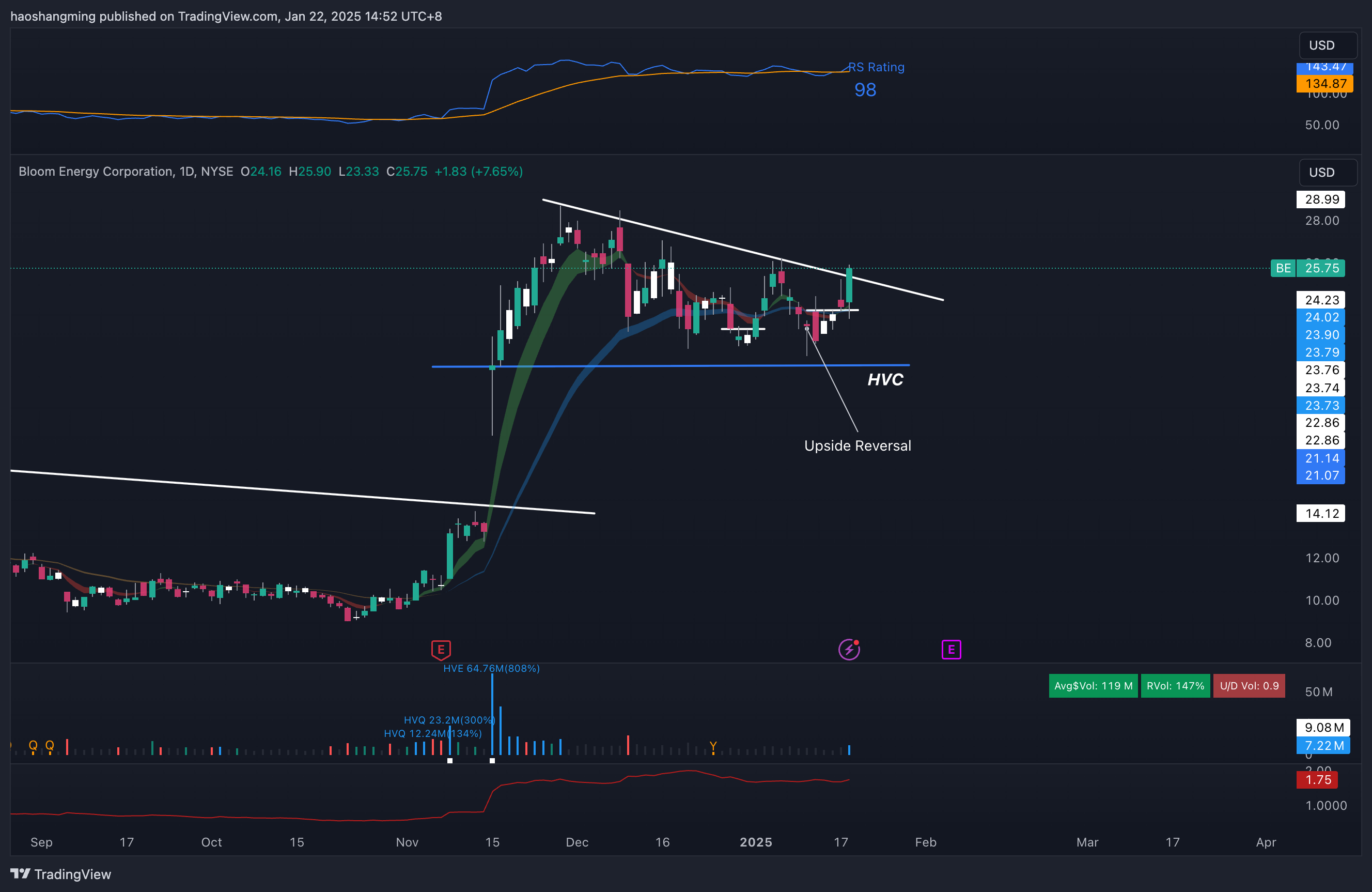Click the RS Rating 98 value
1372x892 pixels.
point(865,90)
